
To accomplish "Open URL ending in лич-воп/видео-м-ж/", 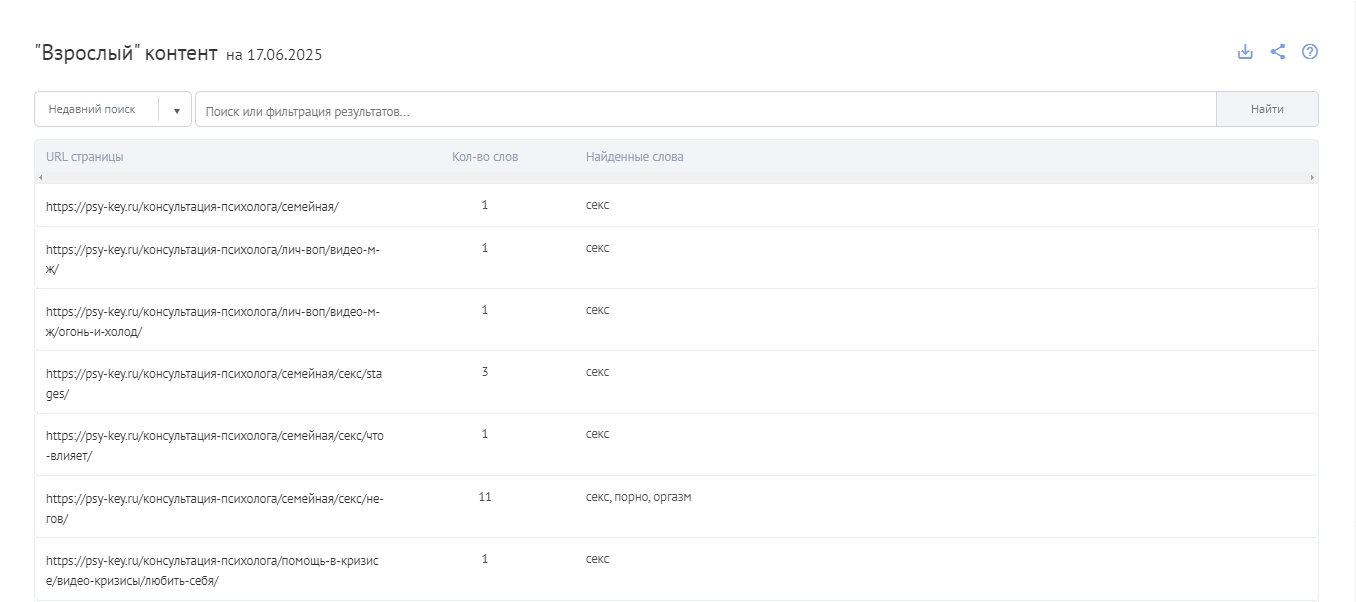I will [213, 258].
